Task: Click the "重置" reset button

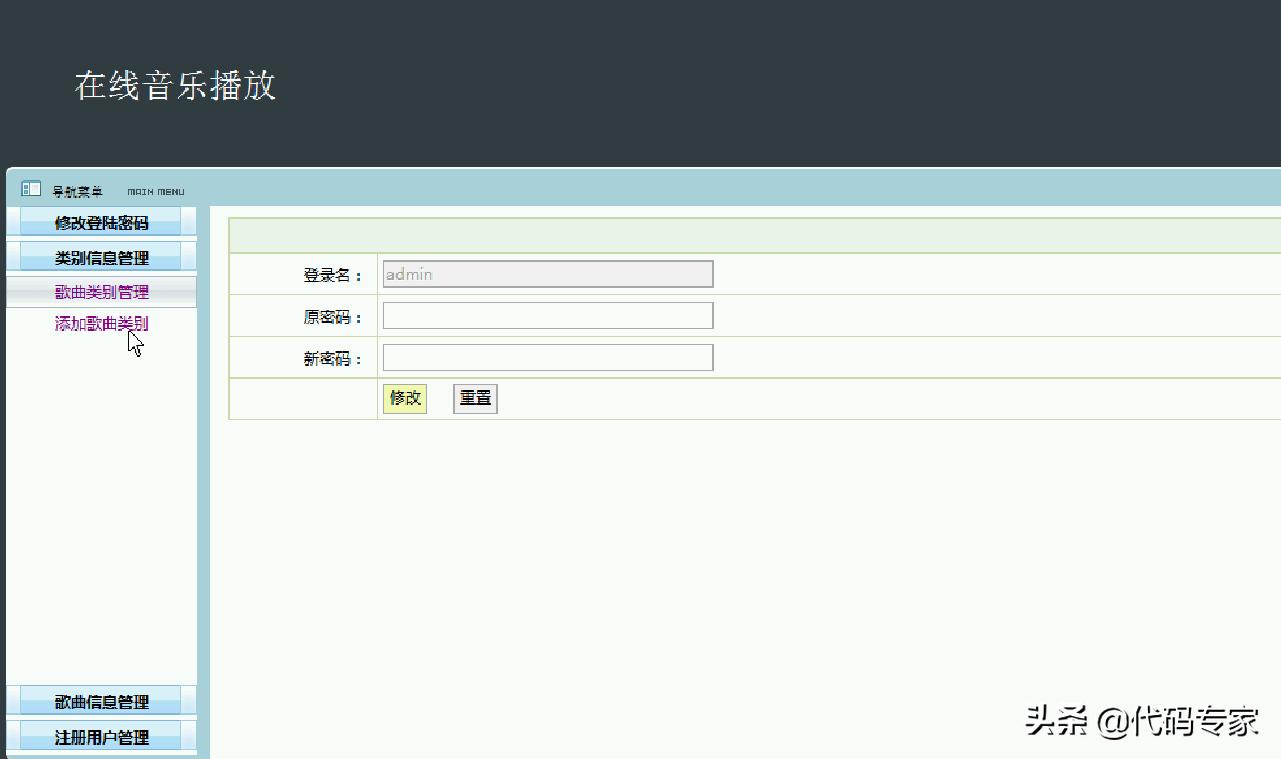Action: coord(474,398)
